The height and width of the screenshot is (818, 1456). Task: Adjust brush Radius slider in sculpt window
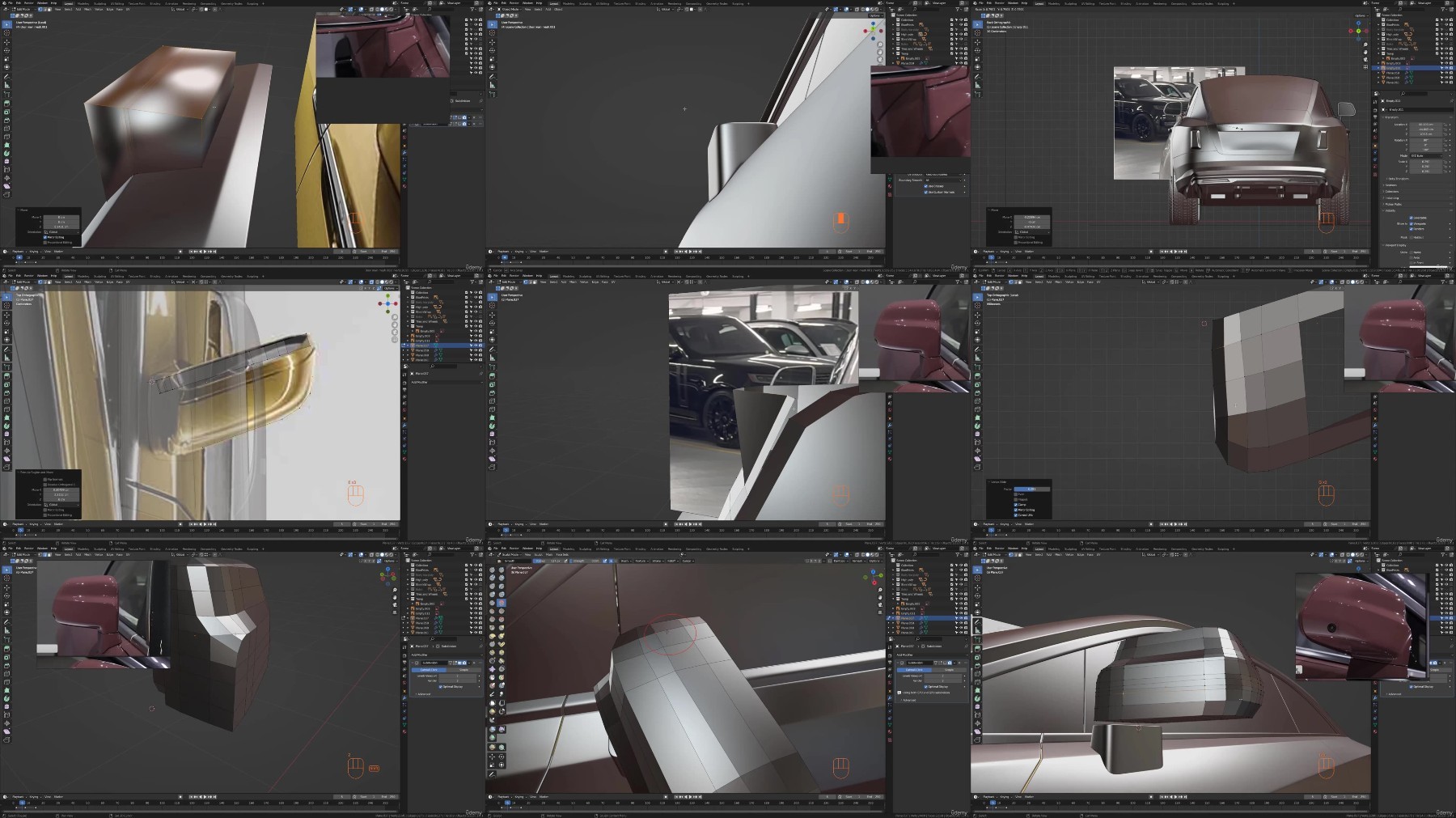(x=548, y=561)
